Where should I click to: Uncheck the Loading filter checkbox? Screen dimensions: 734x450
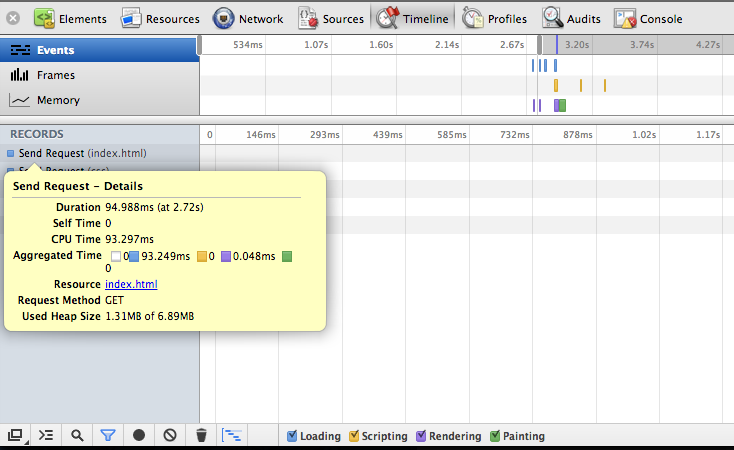click(292, 436)
